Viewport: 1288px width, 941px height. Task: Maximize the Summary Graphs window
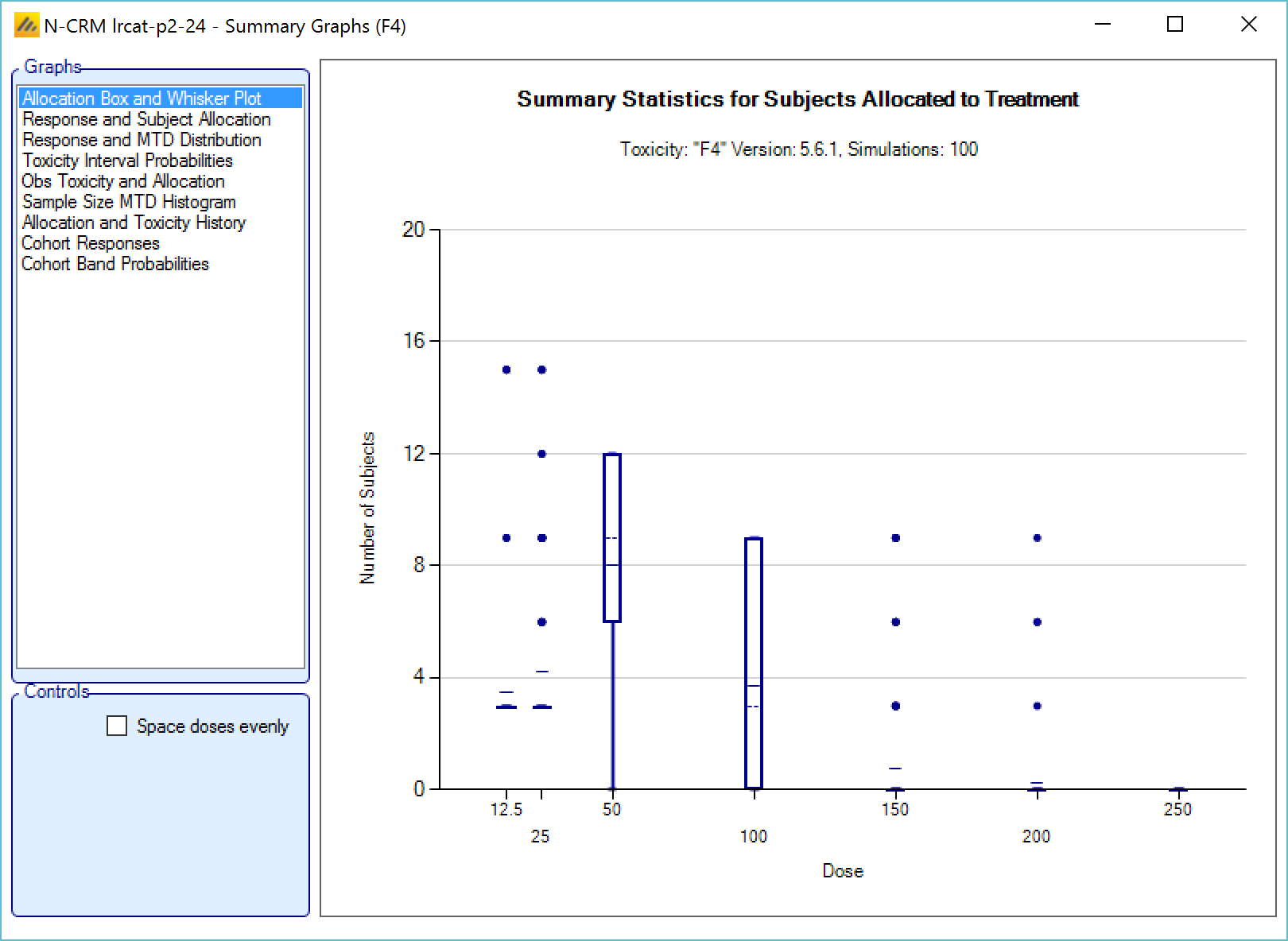[1175, 25]
